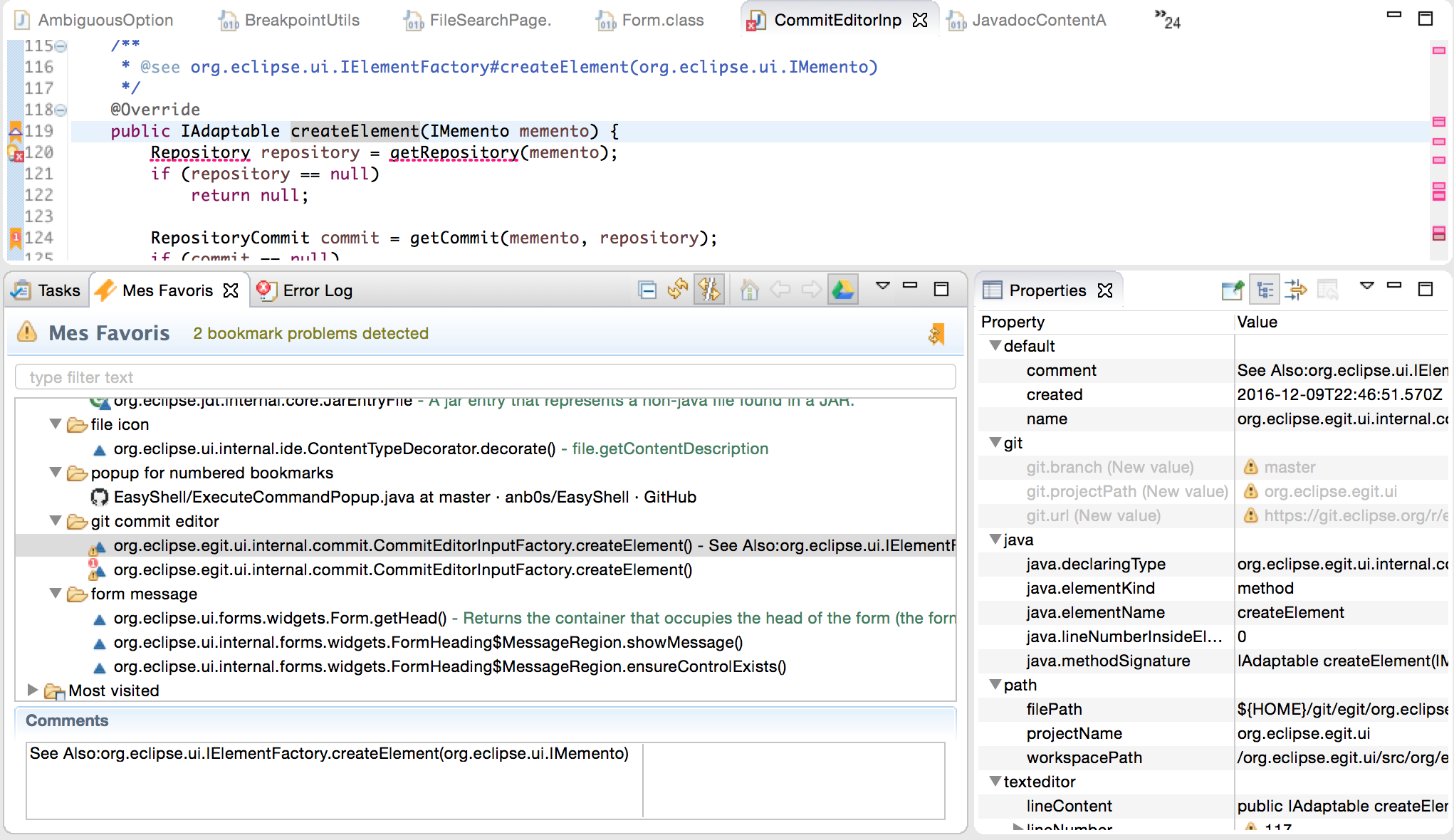Screen dimensions: 1454x840
Task: Click the bookmark marker on line 124
Action: tap(15, 238)
